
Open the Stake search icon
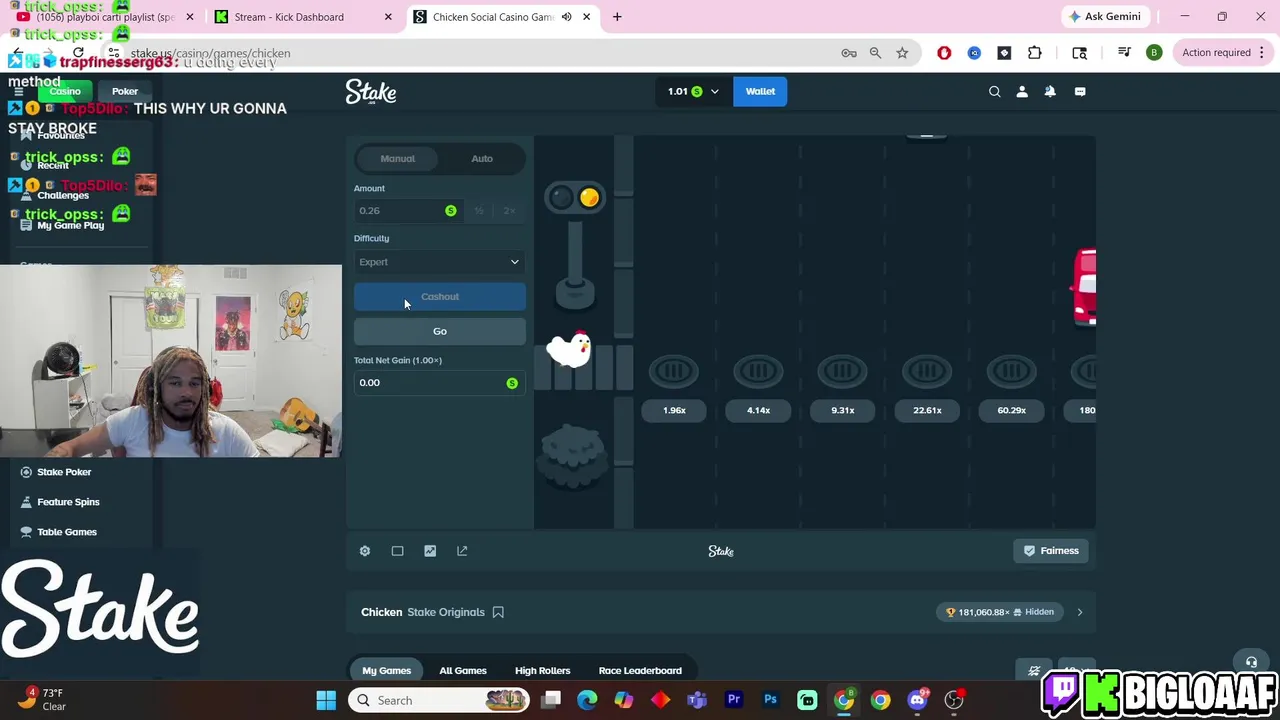(x=994, y=91)
